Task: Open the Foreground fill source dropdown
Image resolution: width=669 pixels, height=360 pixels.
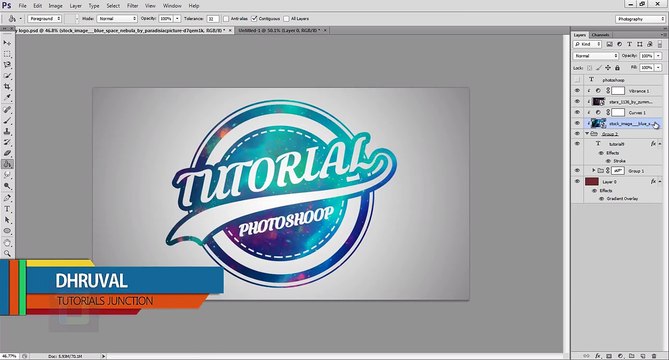Action: [x=45, y=19]
